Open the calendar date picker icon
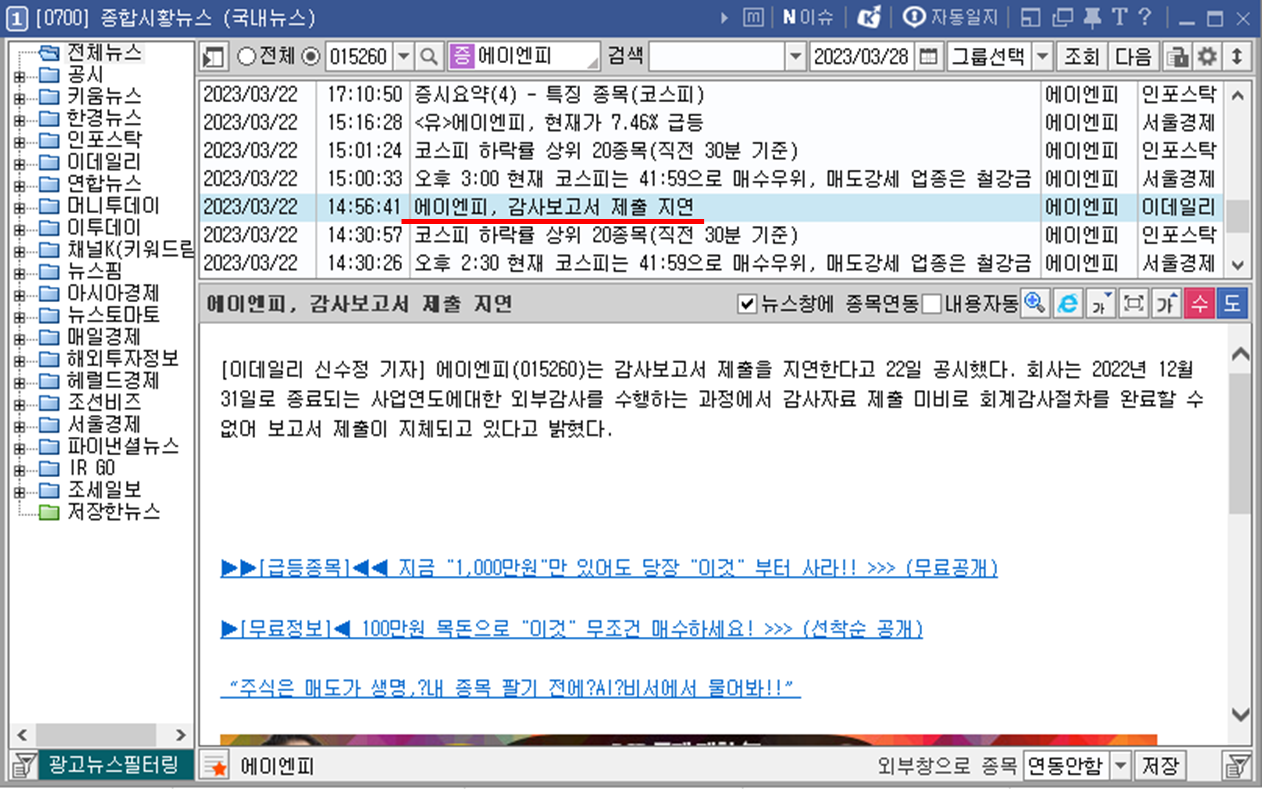Screen dimensions: 1262x789 point(929,56)
